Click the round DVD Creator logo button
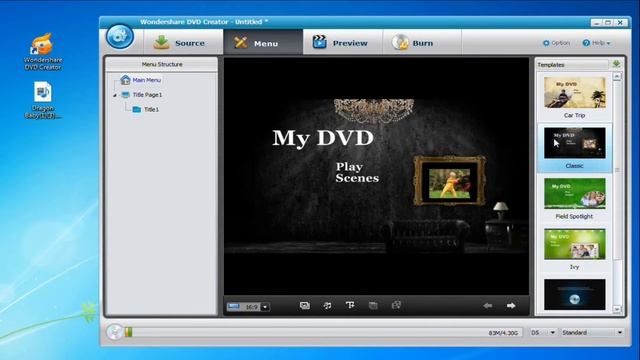 click(120, 36)
